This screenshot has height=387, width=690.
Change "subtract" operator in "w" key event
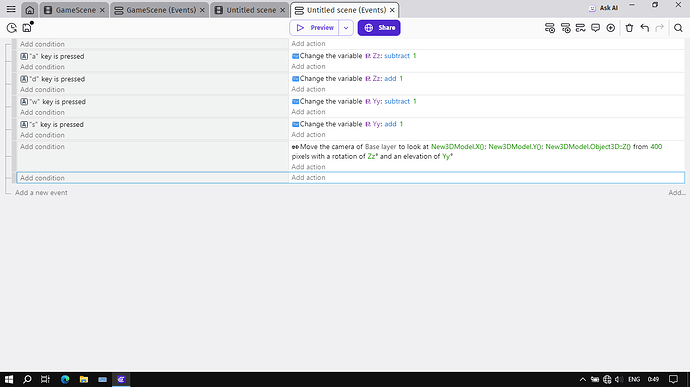pos(397,101)
